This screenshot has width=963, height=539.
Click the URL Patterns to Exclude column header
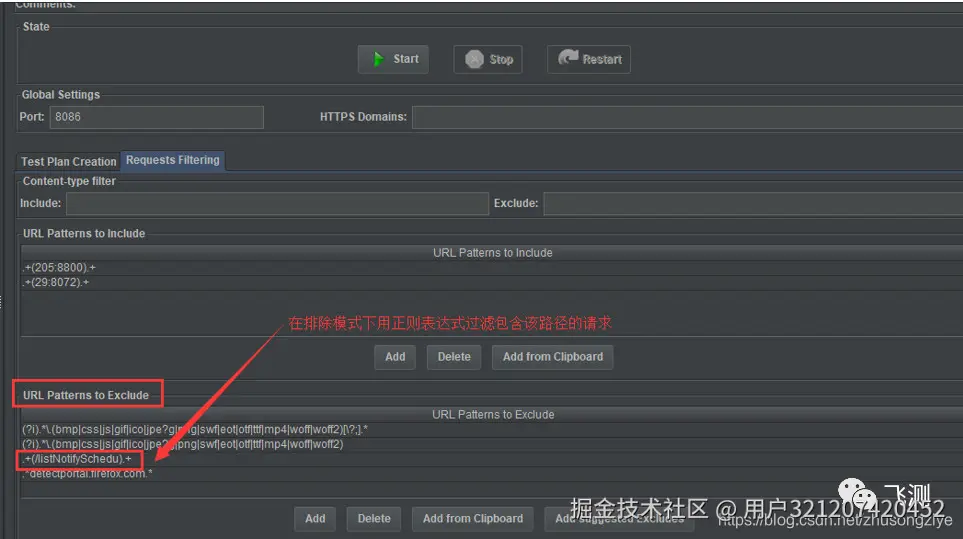pos(492,414)
